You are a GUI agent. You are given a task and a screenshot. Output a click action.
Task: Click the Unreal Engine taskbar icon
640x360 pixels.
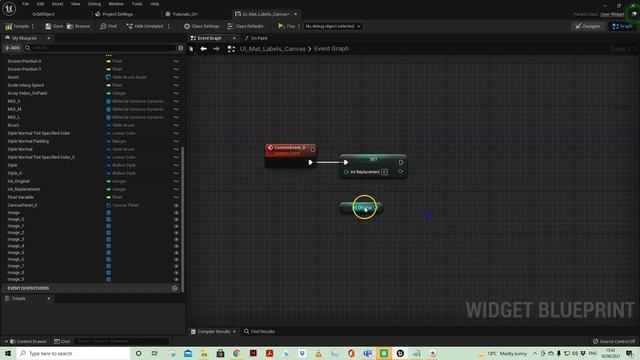[400, 353]
